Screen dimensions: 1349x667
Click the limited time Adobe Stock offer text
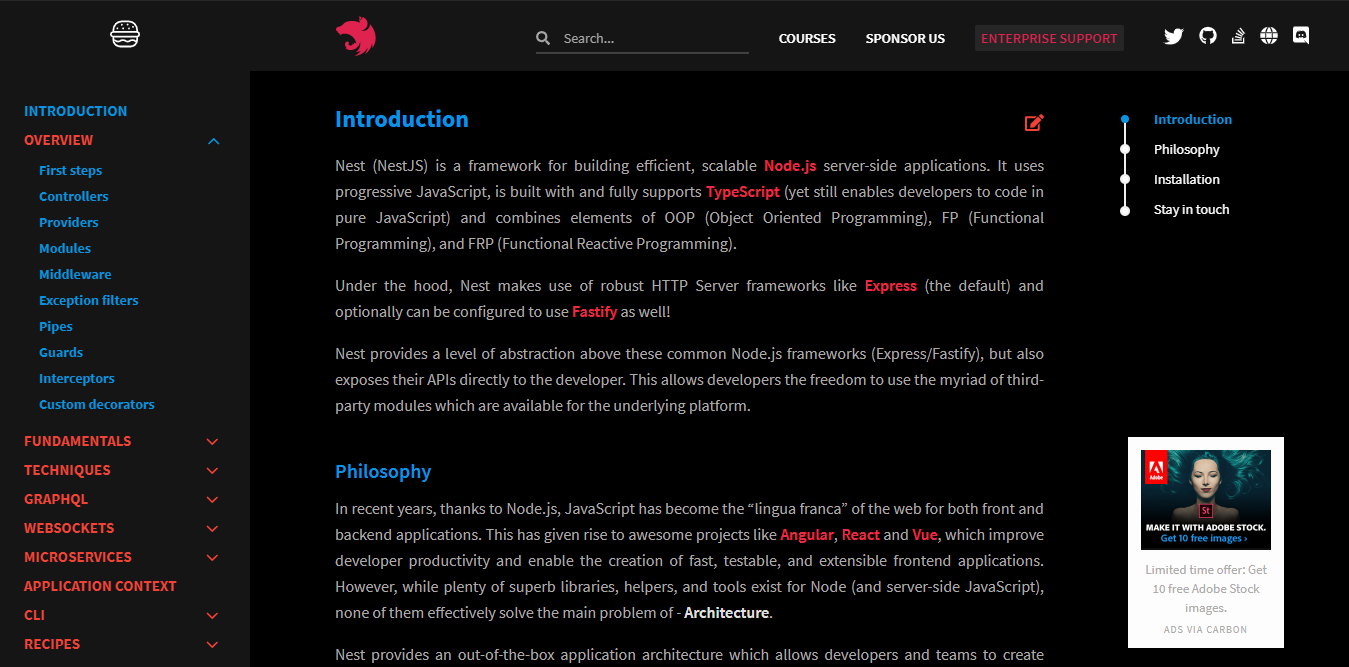click(1206, 589)
